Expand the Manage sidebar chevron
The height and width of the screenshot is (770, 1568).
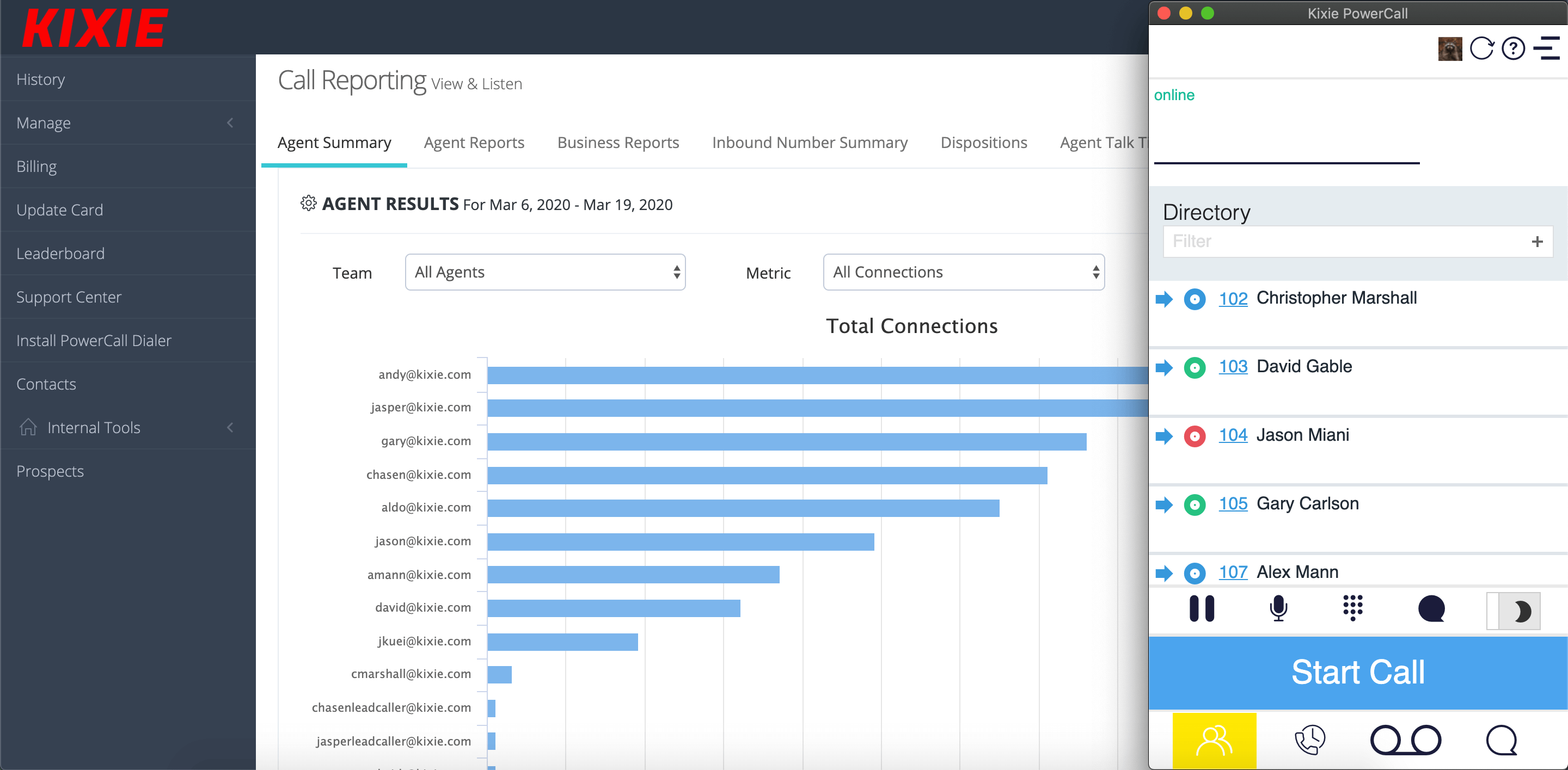coord(230,123)
